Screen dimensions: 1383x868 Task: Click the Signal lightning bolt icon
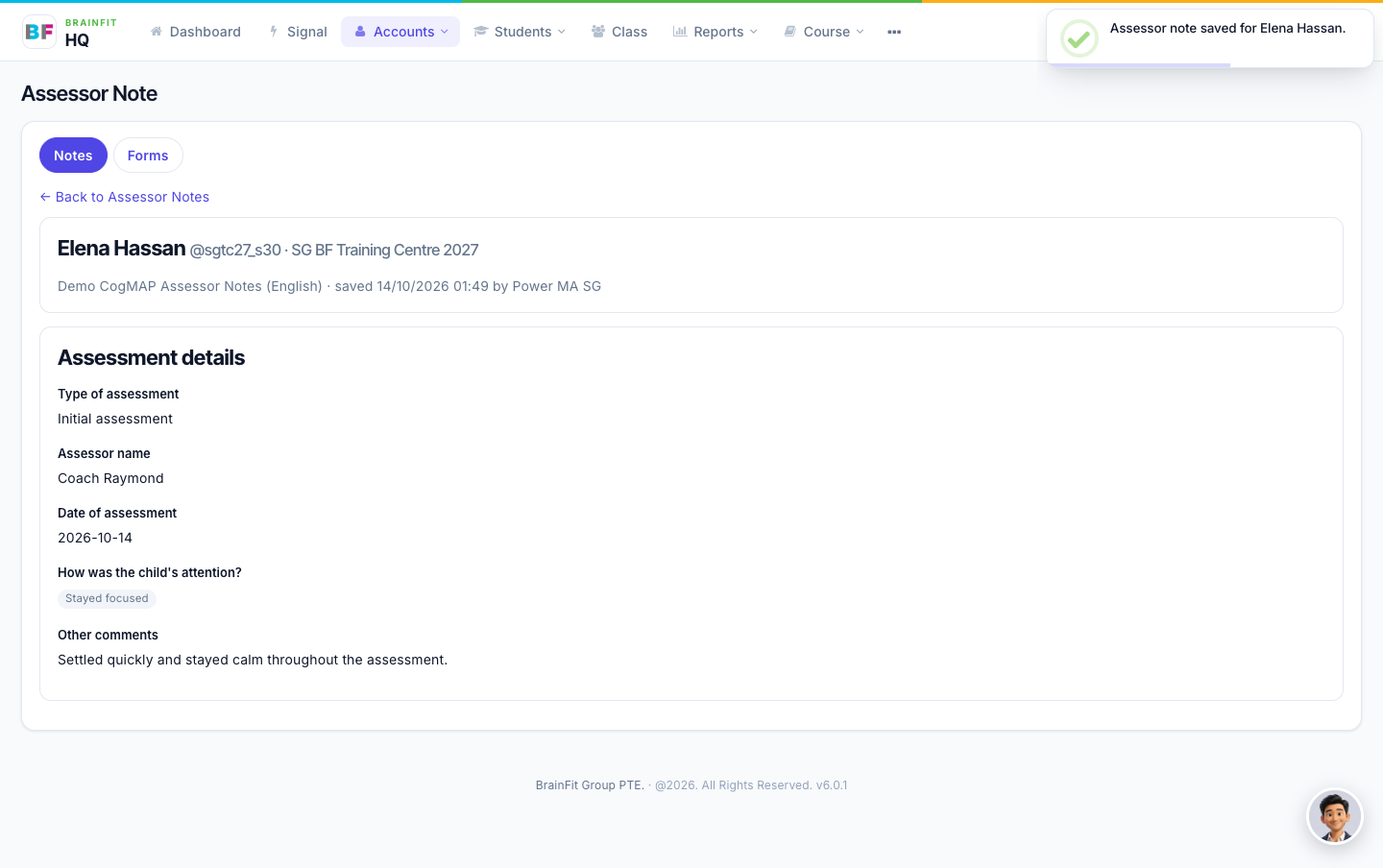[x=274, y=32]
